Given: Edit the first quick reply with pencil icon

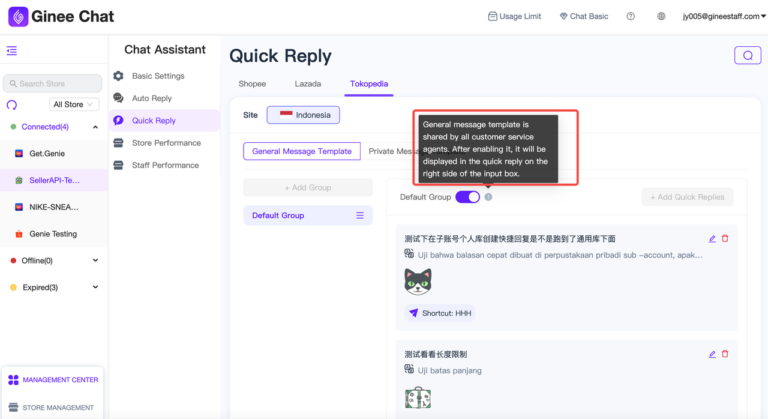Looking at the screenshot, I should pos(712,239).
